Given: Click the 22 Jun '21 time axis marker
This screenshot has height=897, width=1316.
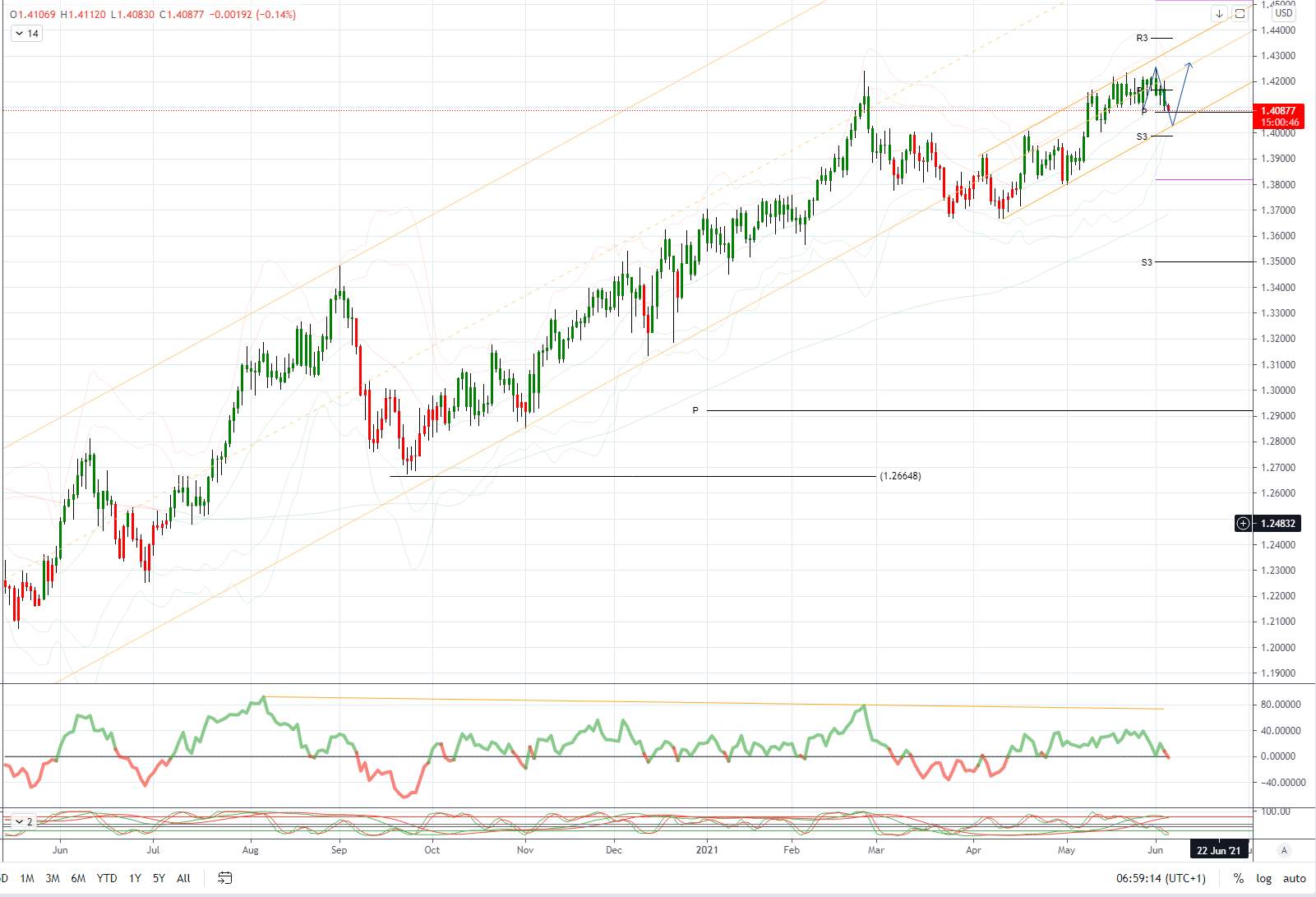Looking at the screenshot, I should tap(1218, 850).
